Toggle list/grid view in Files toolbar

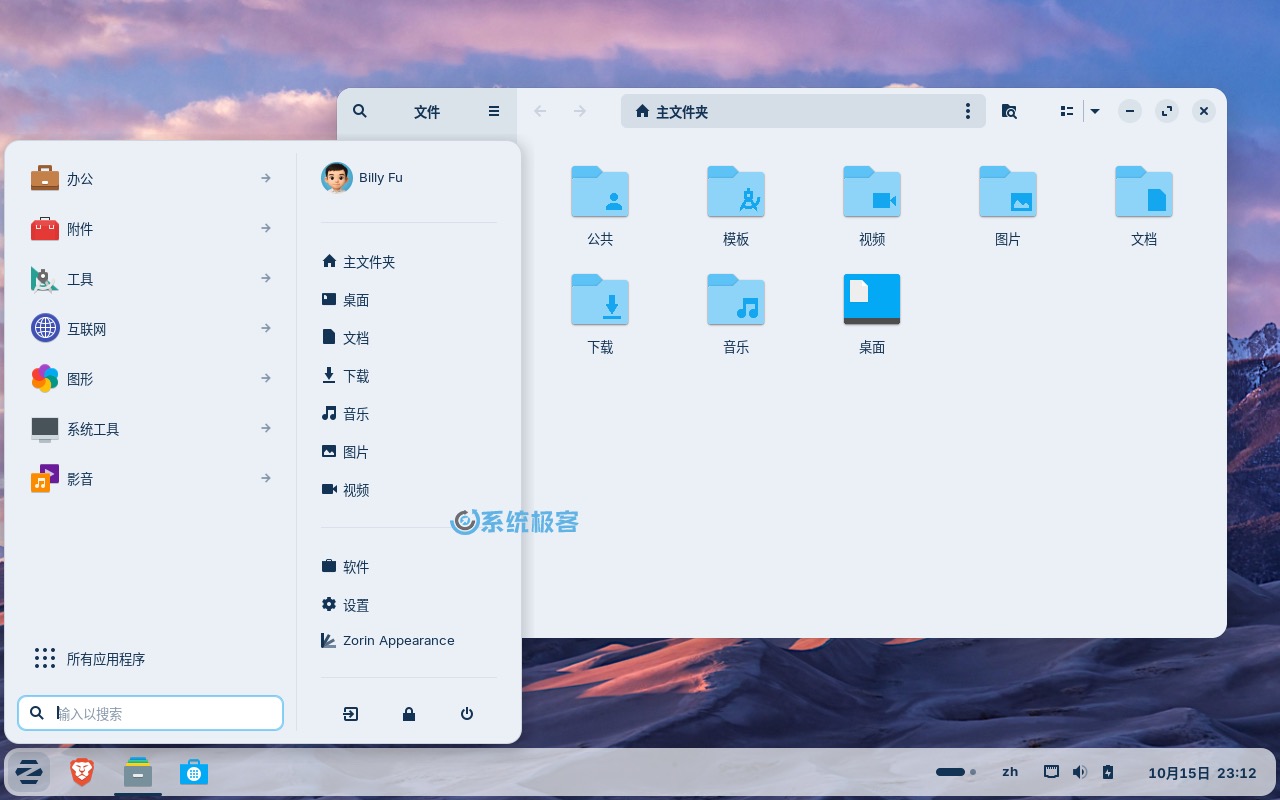pos(1067,112)
